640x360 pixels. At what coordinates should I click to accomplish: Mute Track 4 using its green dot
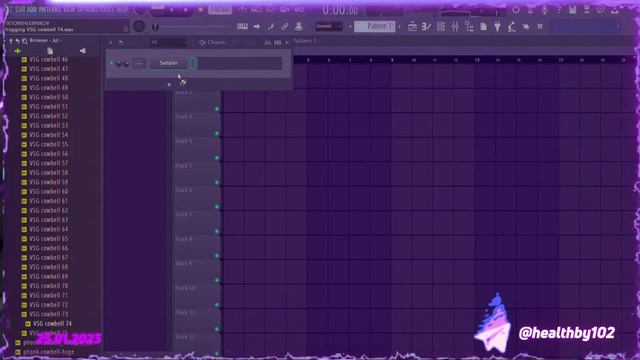pos(217,158)
